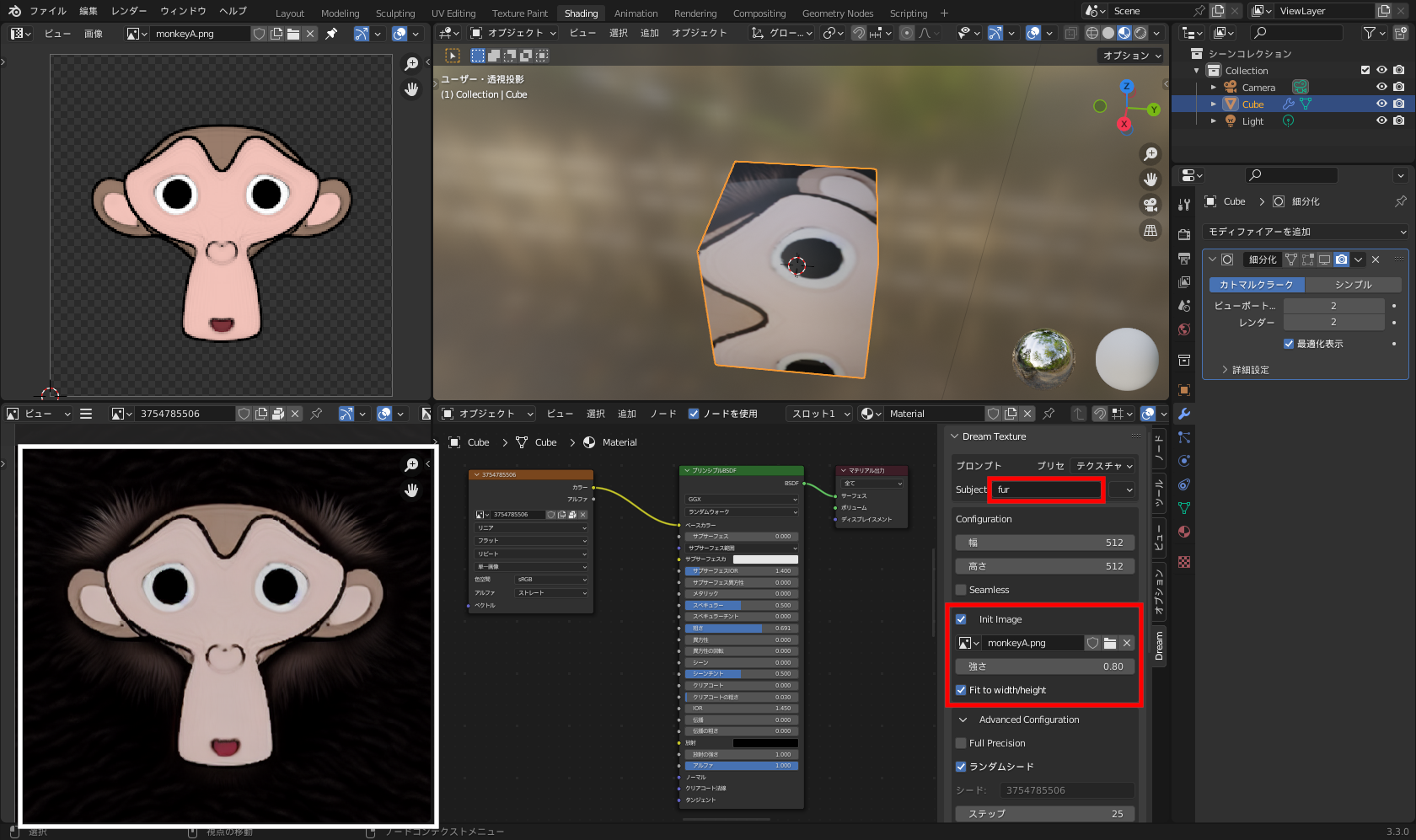The width and height of the screenshot is (1416, 840).
Task: Disable Cube in renders via camera icon
Action: pyautogui.click(x=1399, y=104)
